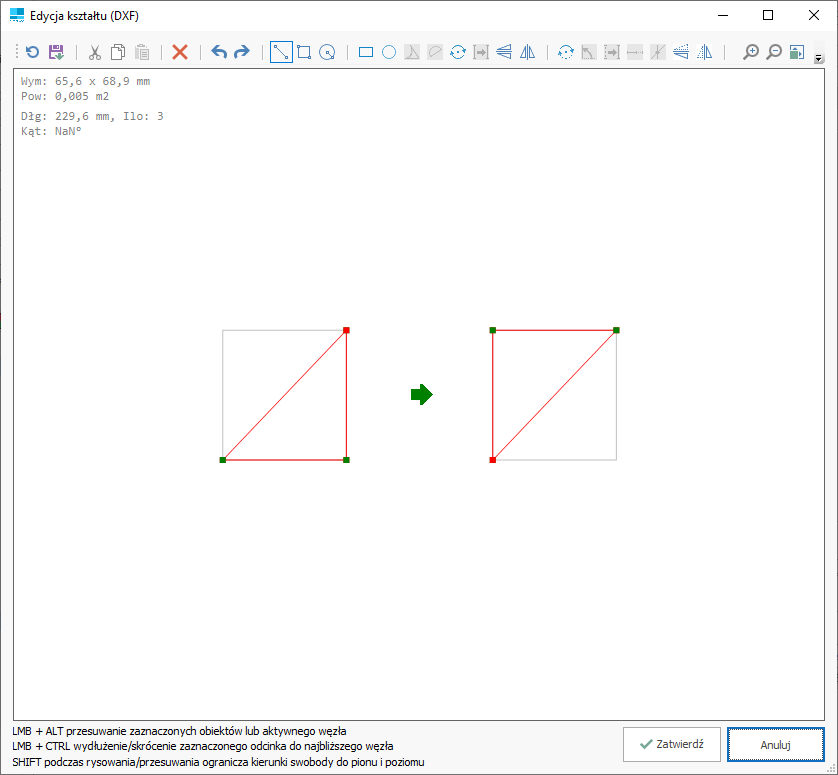This screenshot has height=775, width=838.
Task: Click the greyed intersection trim icon
Action: pyautogui.click(x=658, y=52)
